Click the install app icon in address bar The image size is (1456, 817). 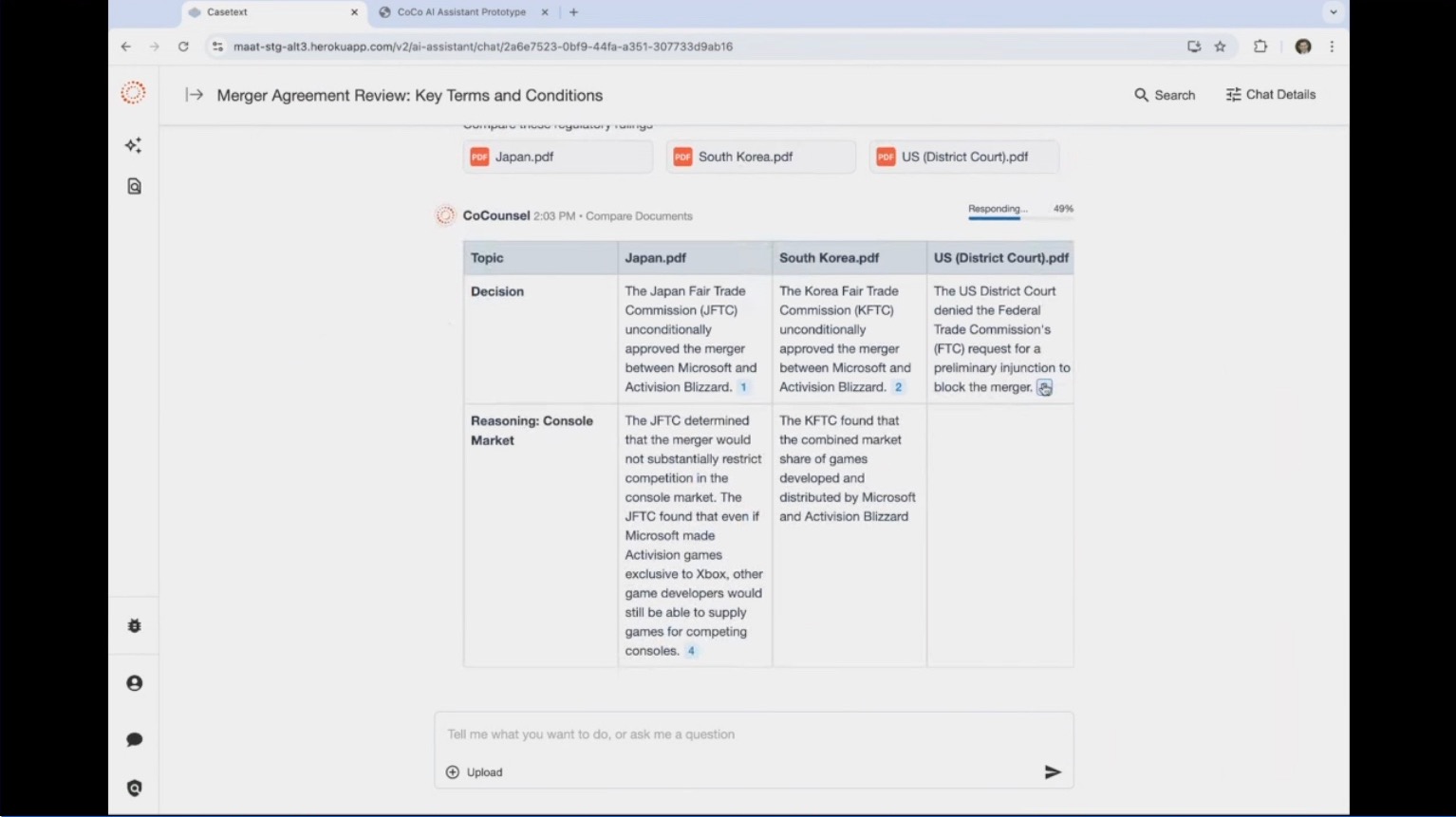click(x=1194, y=46)
